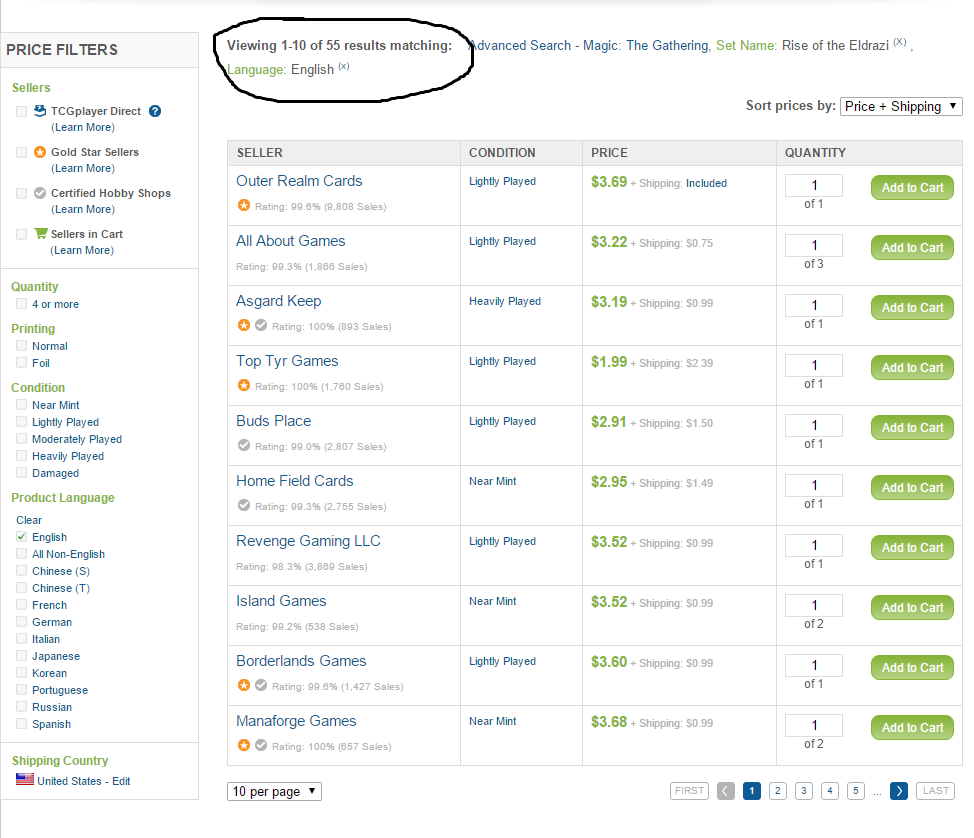Click the previous page arrow button
The image size is (974, 838).
(726, 791)
